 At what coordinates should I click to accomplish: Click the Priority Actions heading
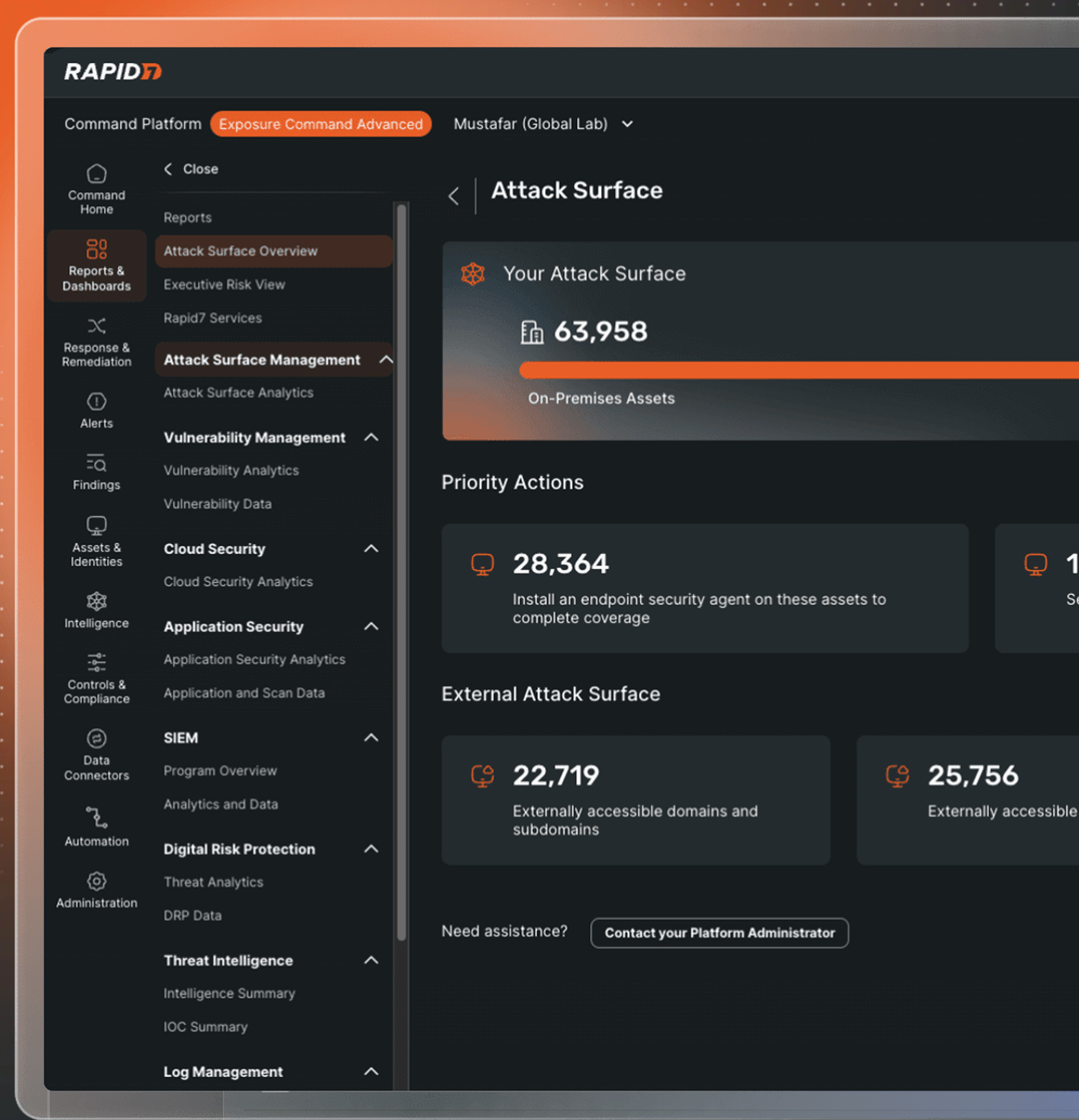click(513, 483)
